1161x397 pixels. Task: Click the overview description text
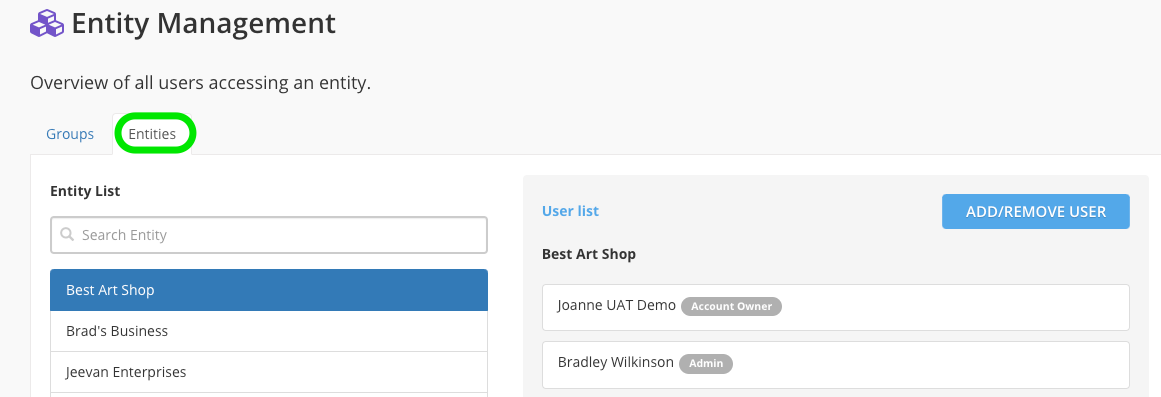point(201,82)
